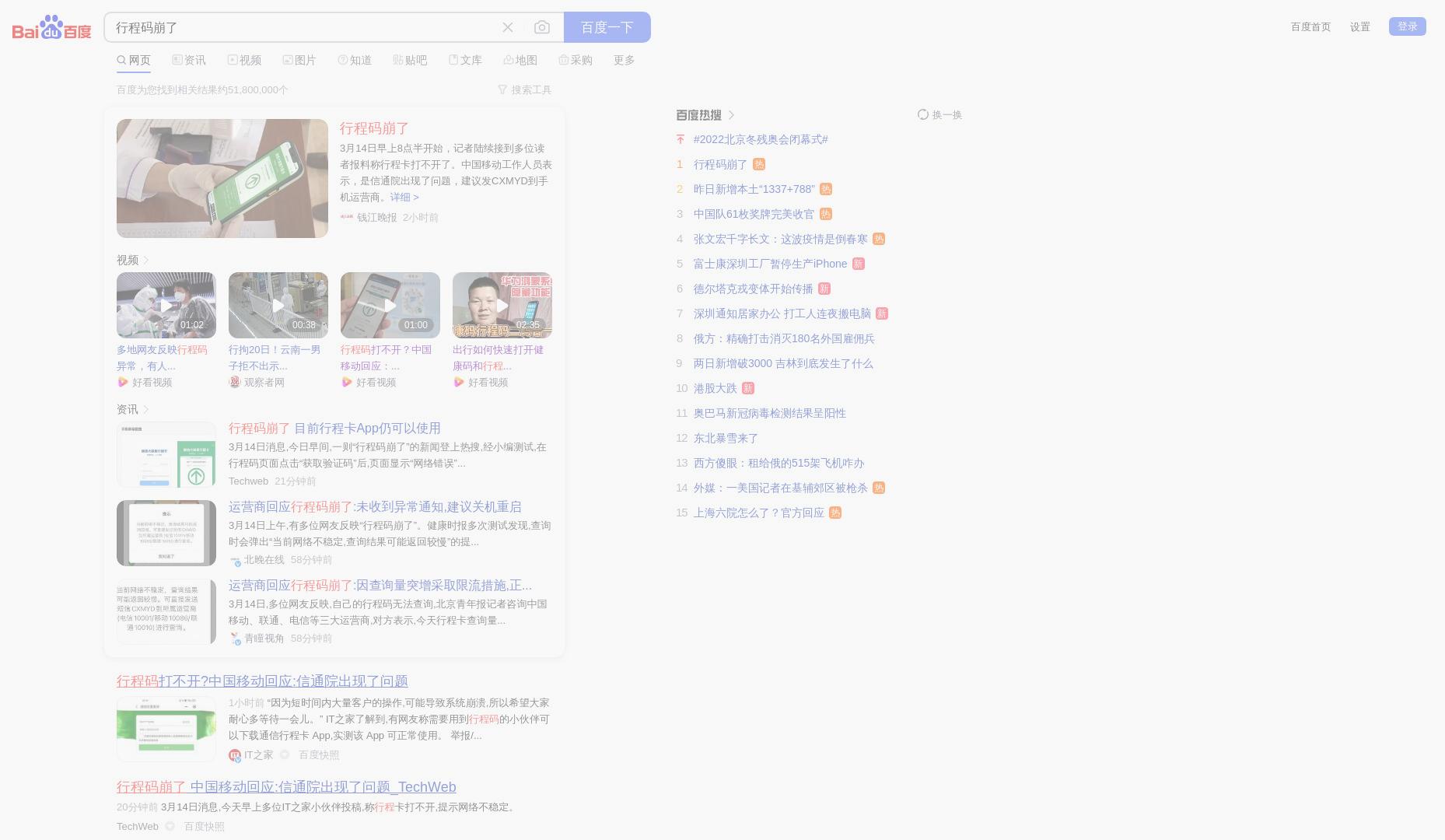
Task: Open video title 多地网友反映行程码异常
Action: click(x=162, y=358)
